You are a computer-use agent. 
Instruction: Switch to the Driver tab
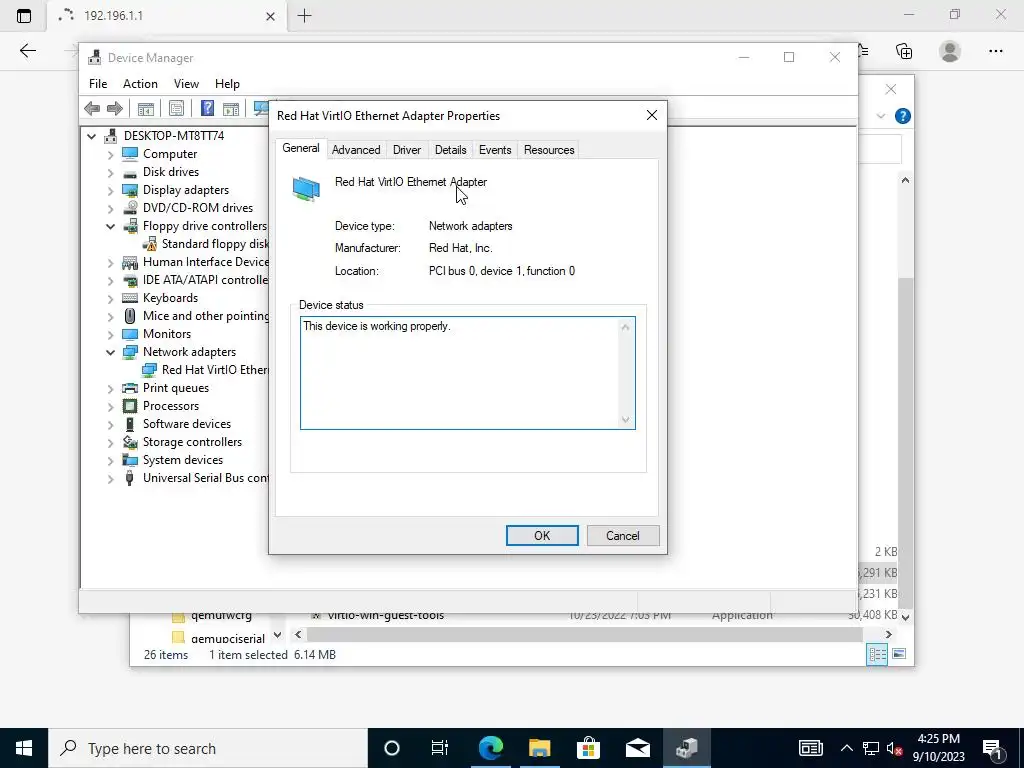(407, 150)
